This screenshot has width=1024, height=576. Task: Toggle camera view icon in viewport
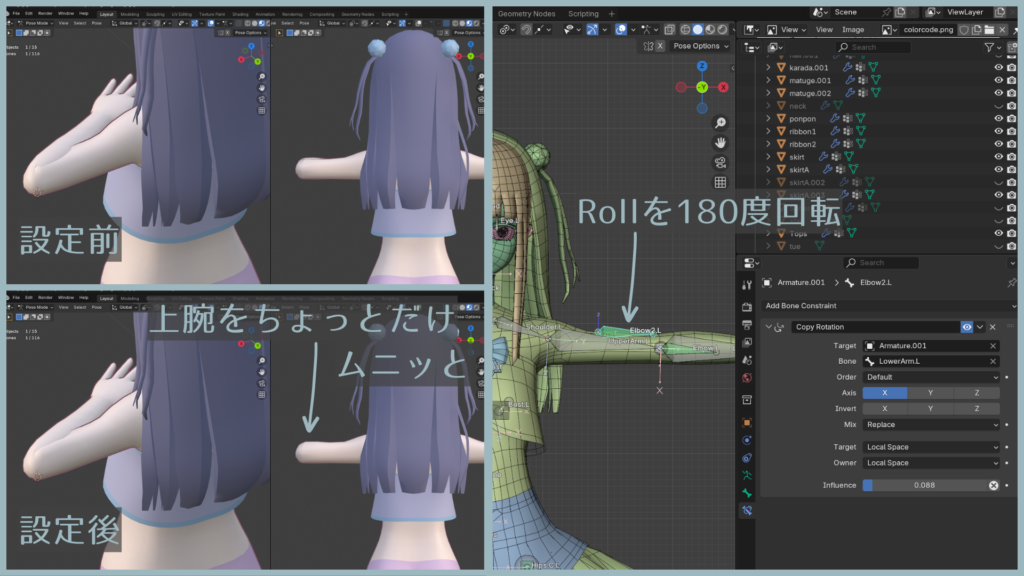720,162
